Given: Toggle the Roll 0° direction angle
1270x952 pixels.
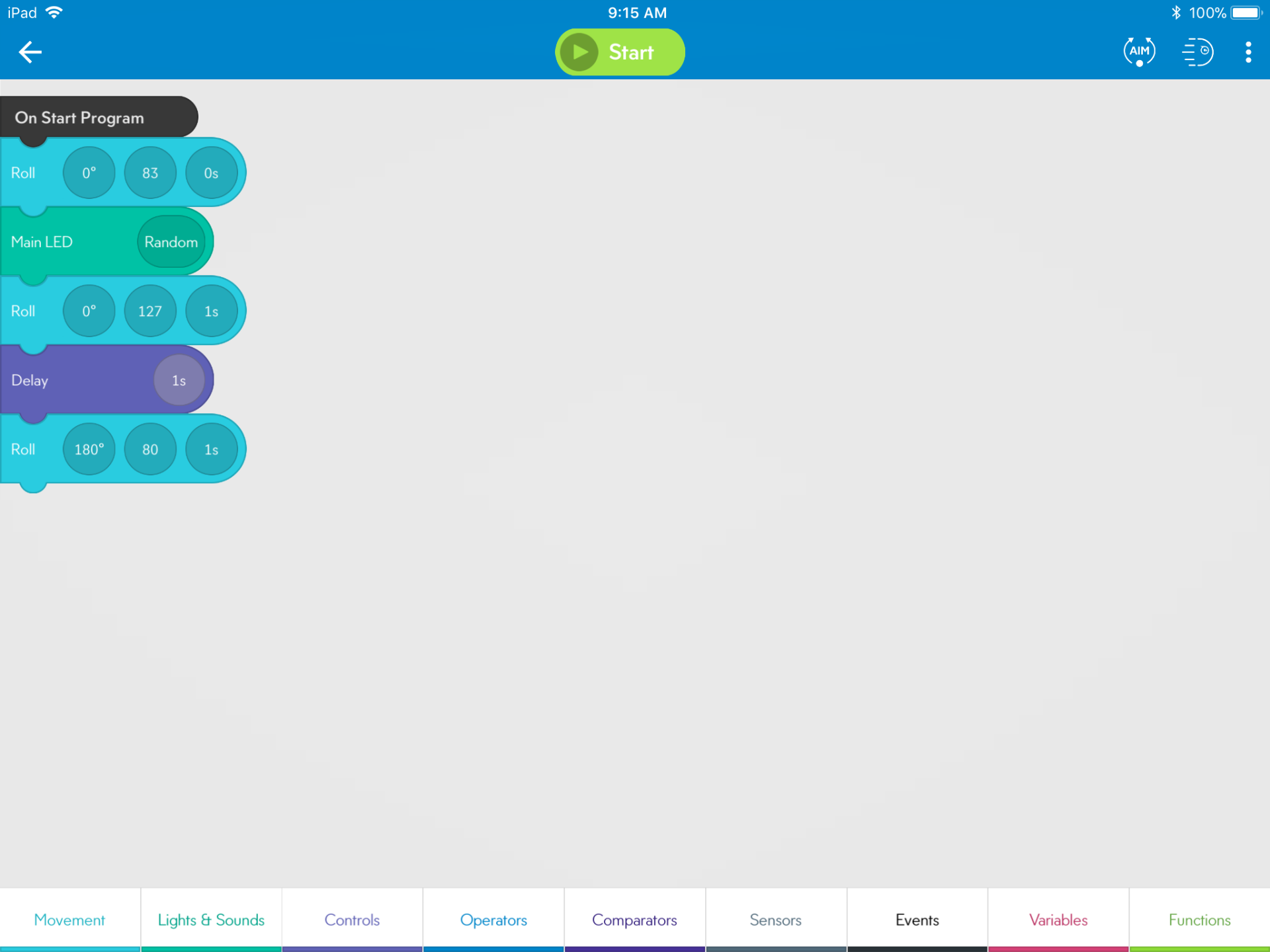Looking at the screenshot, I should pyautogui.click(x=88, y=172).
